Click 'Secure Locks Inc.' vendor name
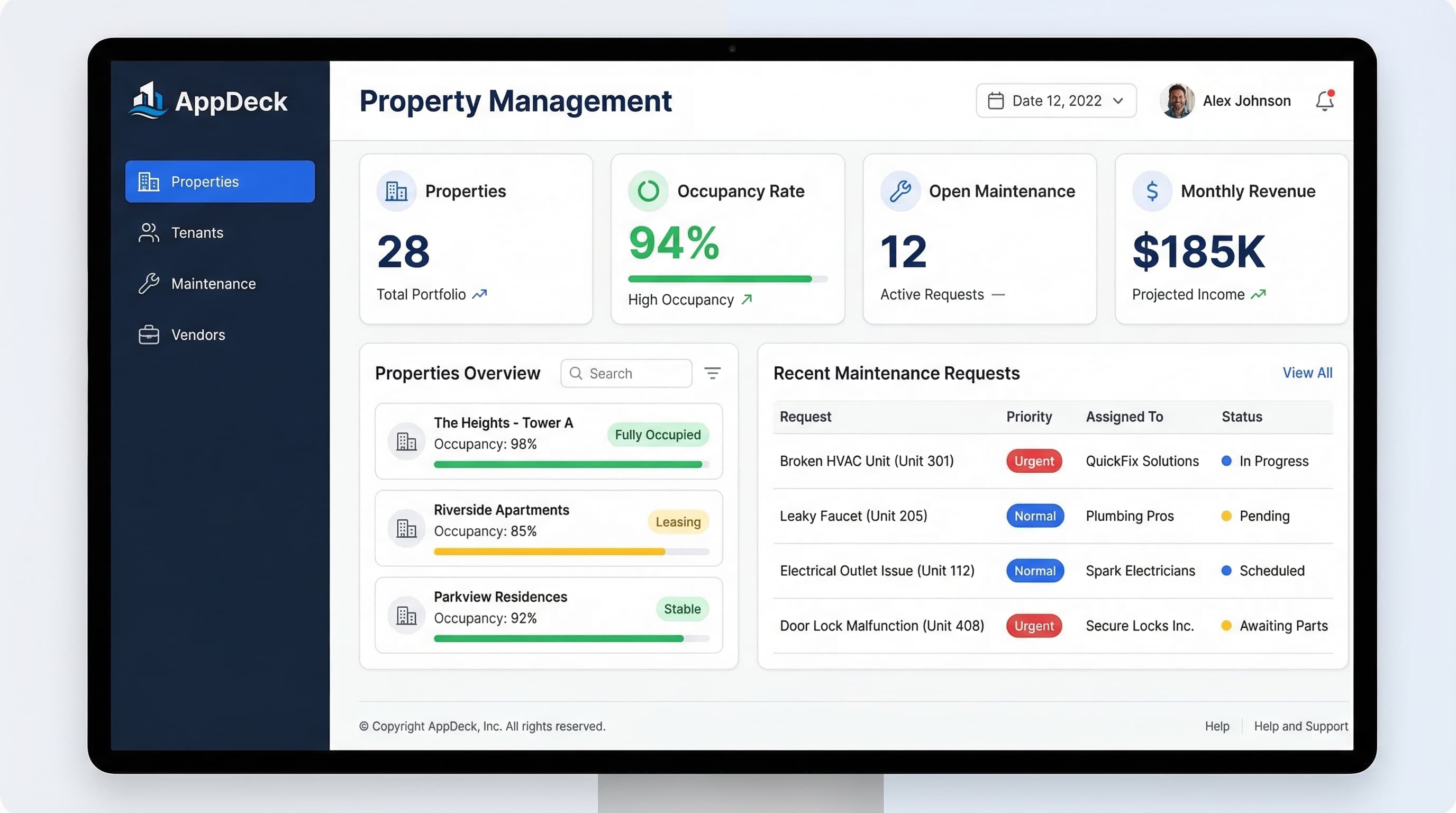The height and width of the screenshot is (813, 1456). [x=1140, y=625]
